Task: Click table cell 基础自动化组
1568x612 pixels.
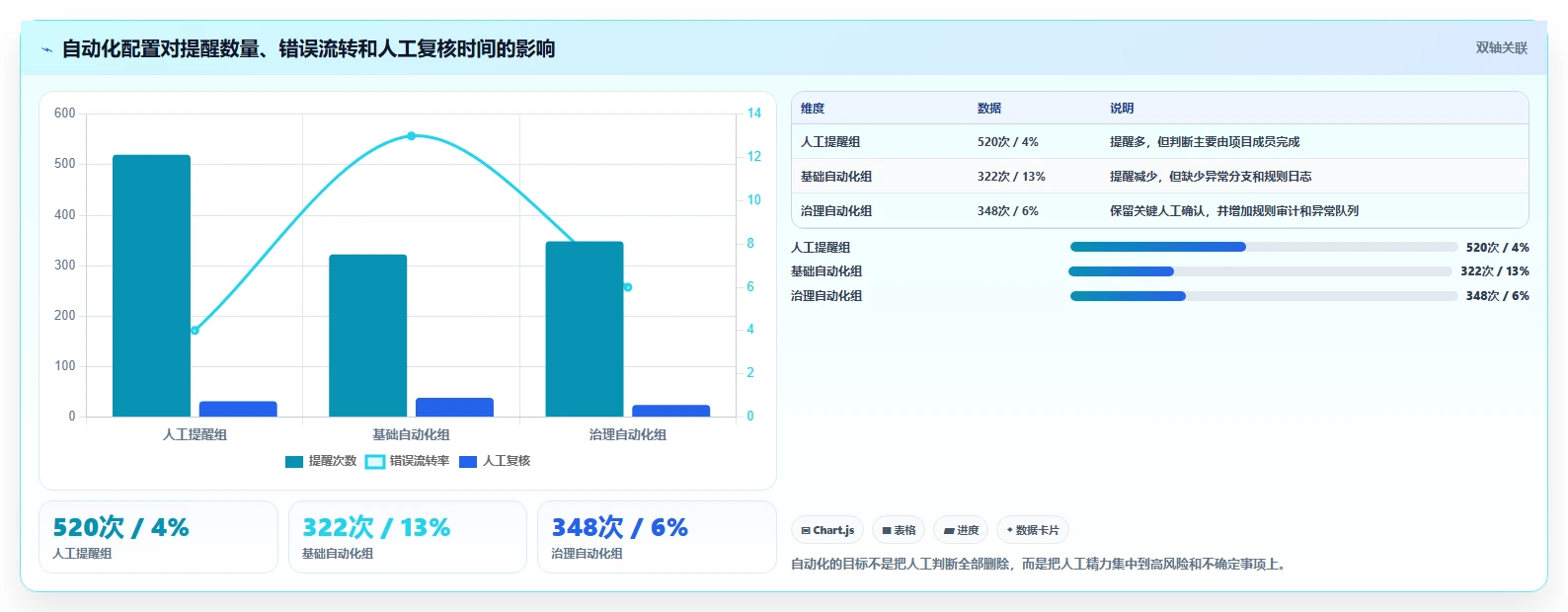Action: [836, 177]
